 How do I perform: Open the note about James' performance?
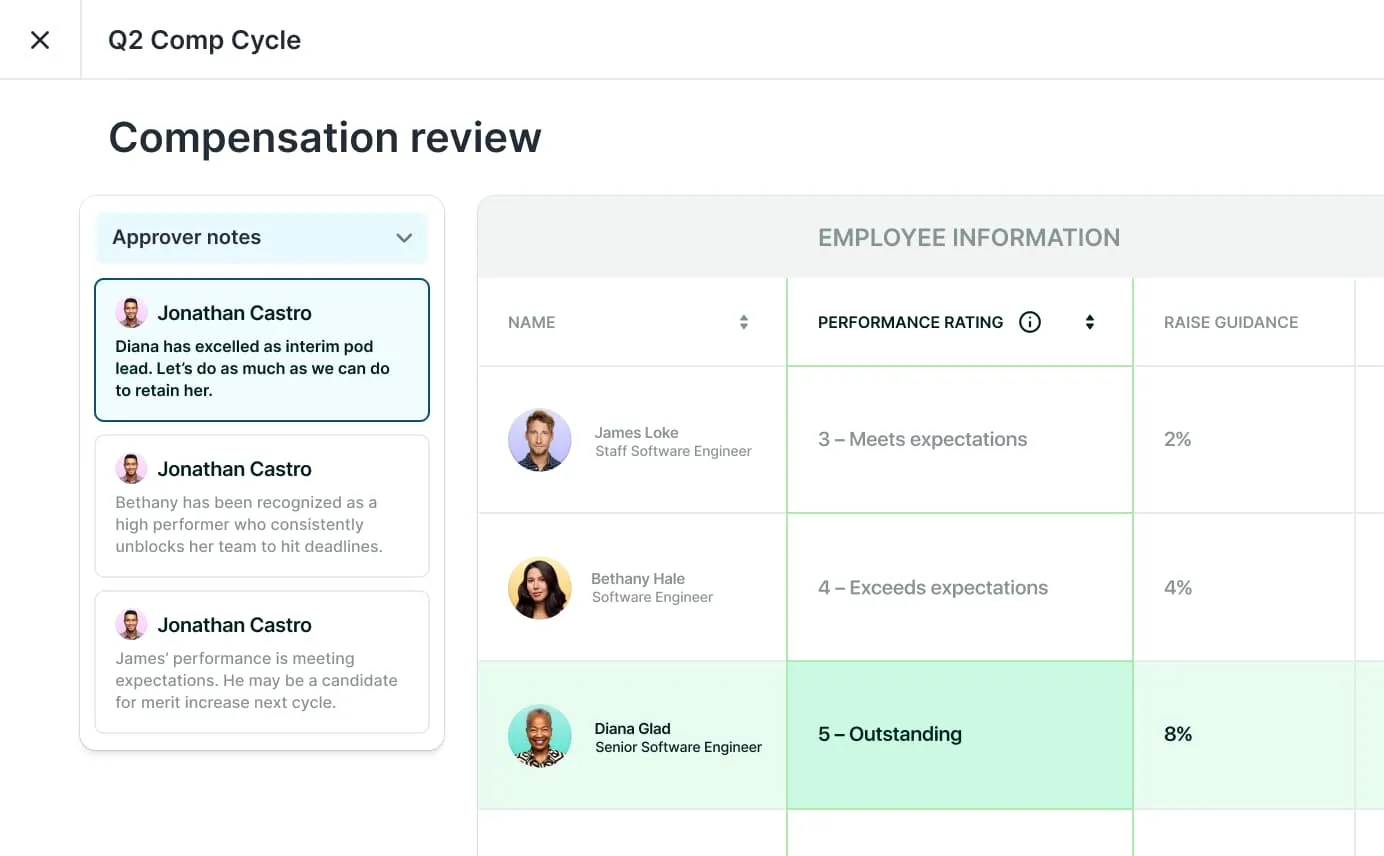tap(262, 680)
